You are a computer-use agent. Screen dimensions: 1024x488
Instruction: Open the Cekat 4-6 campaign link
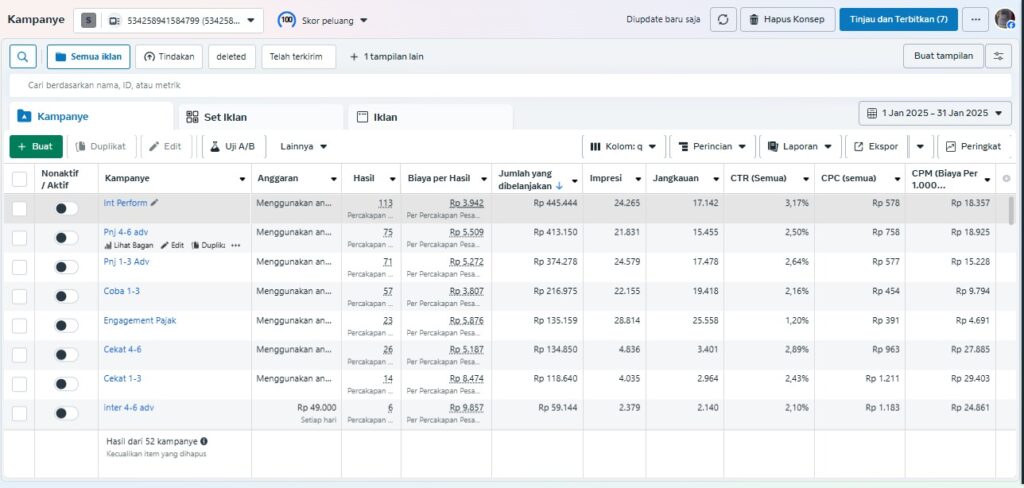124,350
